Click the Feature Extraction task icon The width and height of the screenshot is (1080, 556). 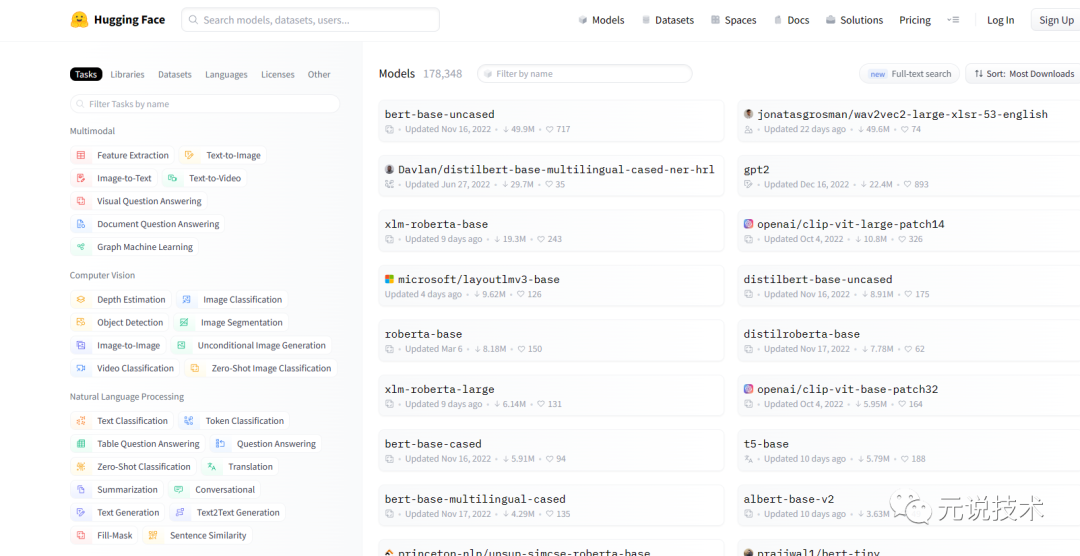(x=81, y=156)
